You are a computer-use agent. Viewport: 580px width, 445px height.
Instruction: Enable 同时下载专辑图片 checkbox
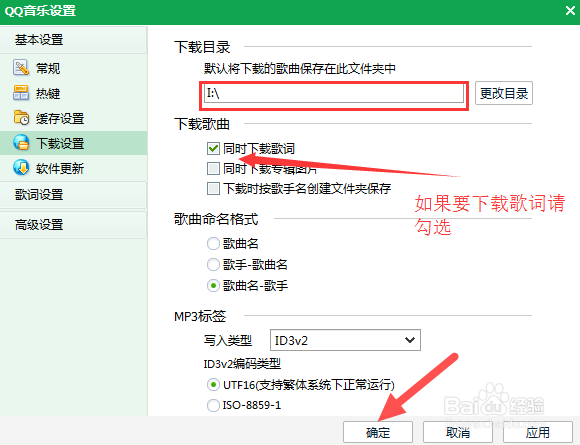(213, 169)
